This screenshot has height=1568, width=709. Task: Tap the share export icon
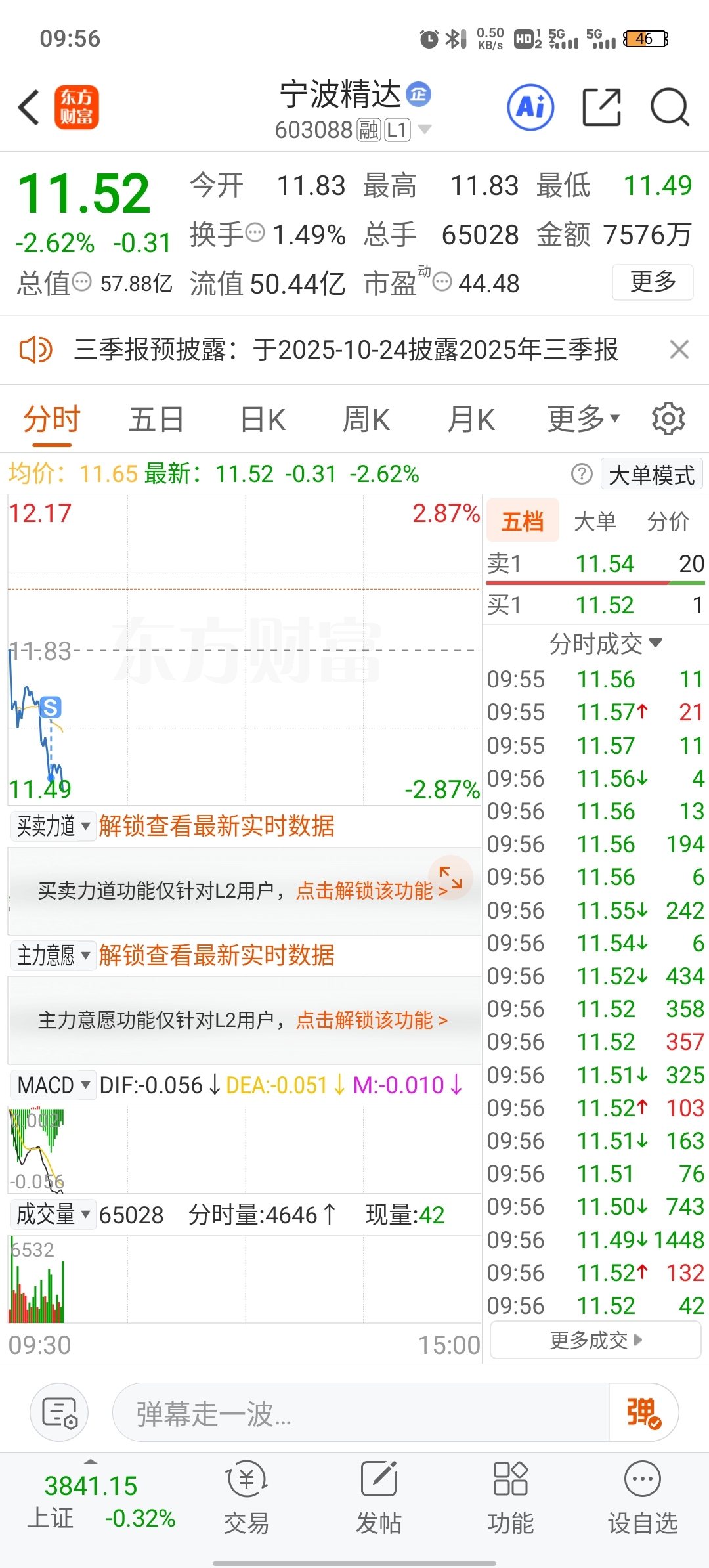point(602,107)
